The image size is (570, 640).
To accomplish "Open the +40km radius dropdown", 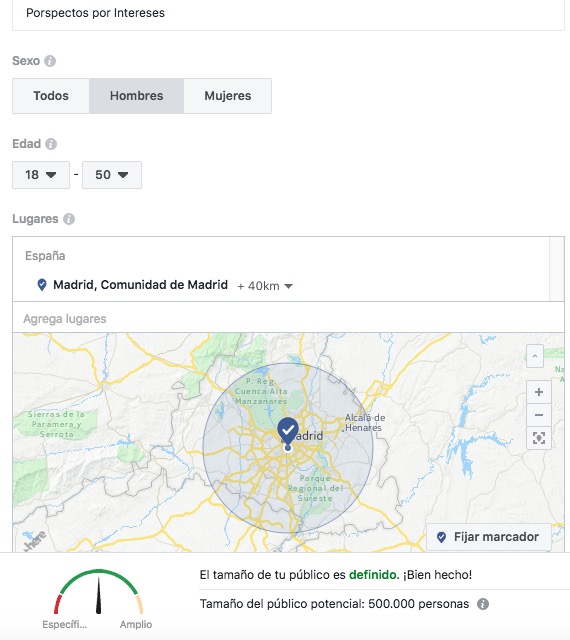I will (x=265, y=286).
